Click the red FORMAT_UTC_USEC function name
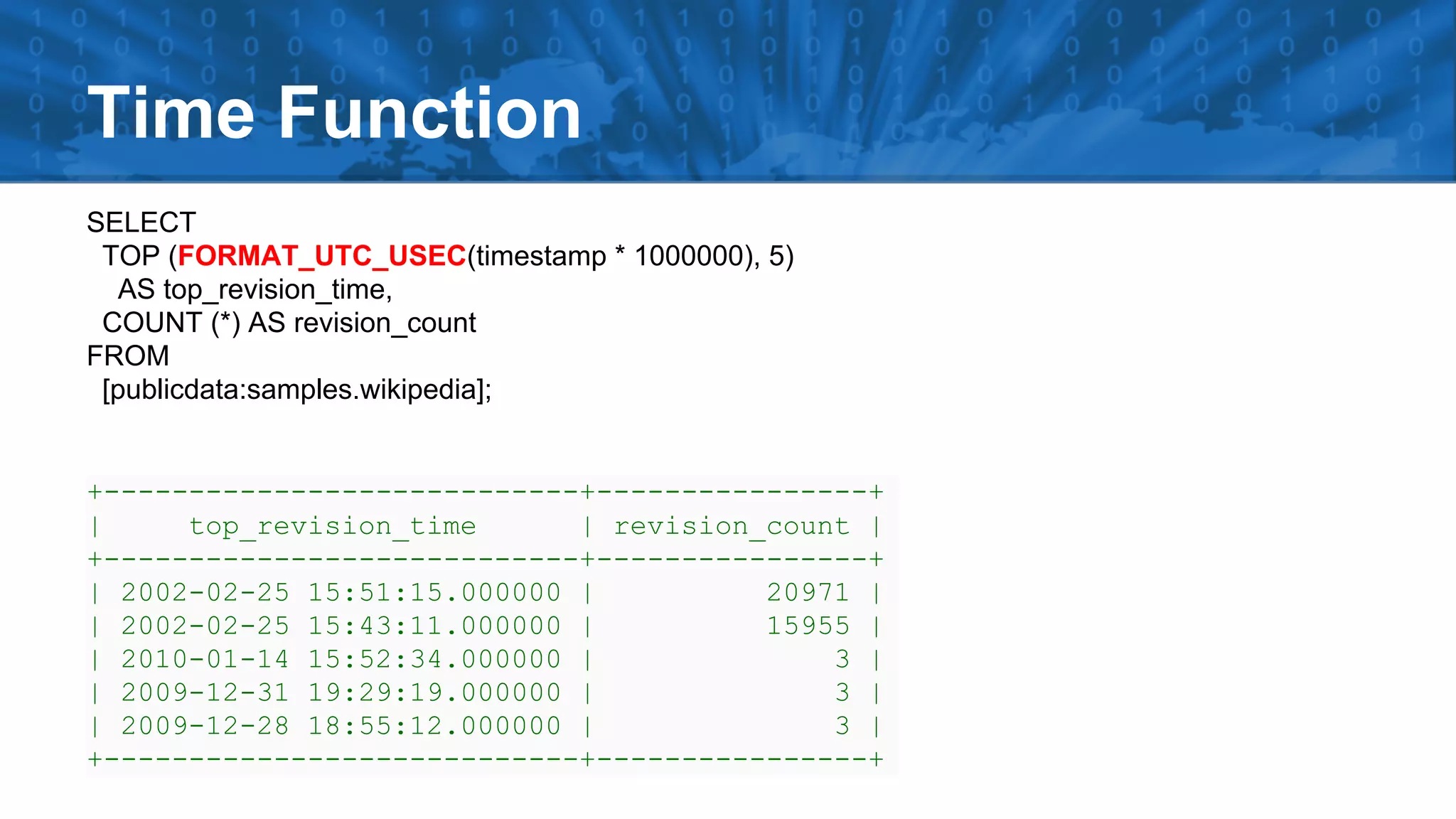This screenshot has height=819, width=1456. [x=321, y=256]
